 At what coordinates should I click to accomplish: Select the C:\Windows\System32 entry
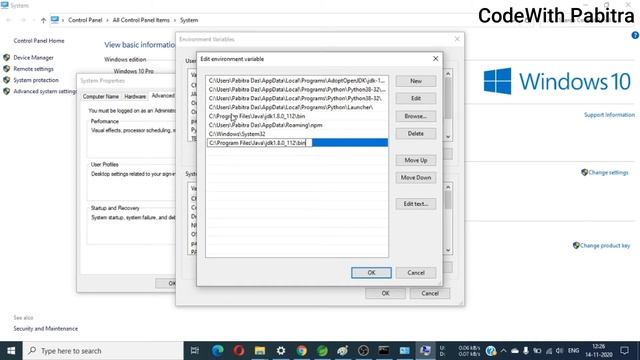tap(297, 134)
